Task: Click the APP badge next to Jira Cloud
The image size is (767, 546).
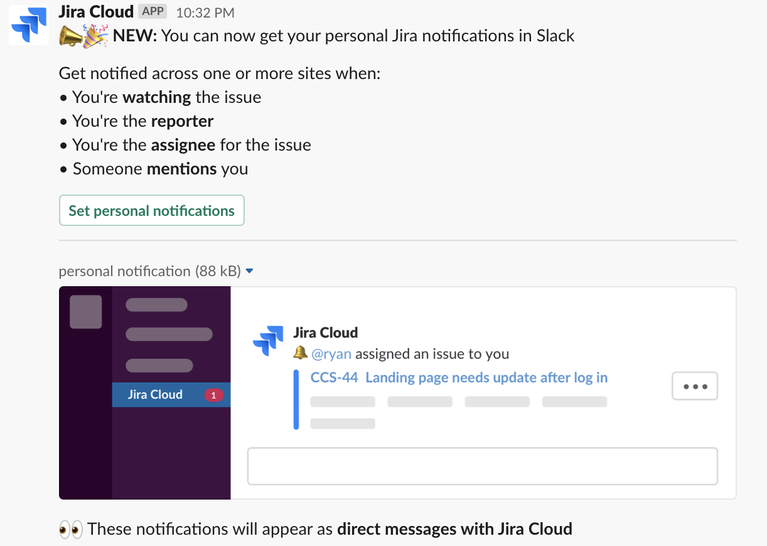Action: click(153, 12)
